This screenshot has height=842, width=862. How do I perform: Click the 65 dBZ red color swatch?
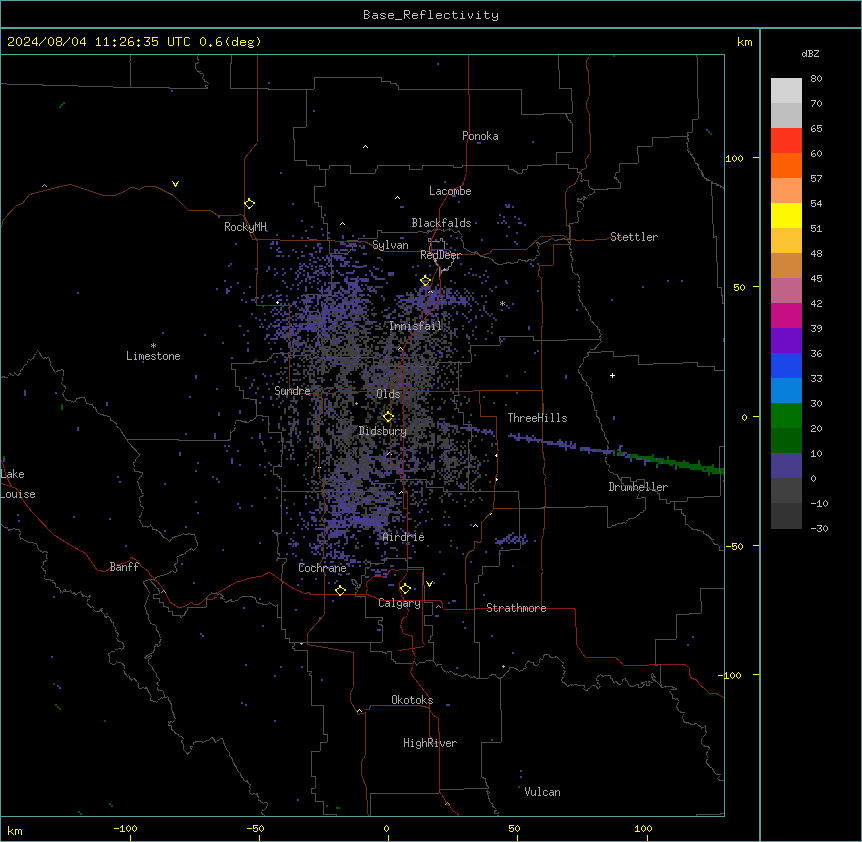pyautogui.click(x=786, y=140)
